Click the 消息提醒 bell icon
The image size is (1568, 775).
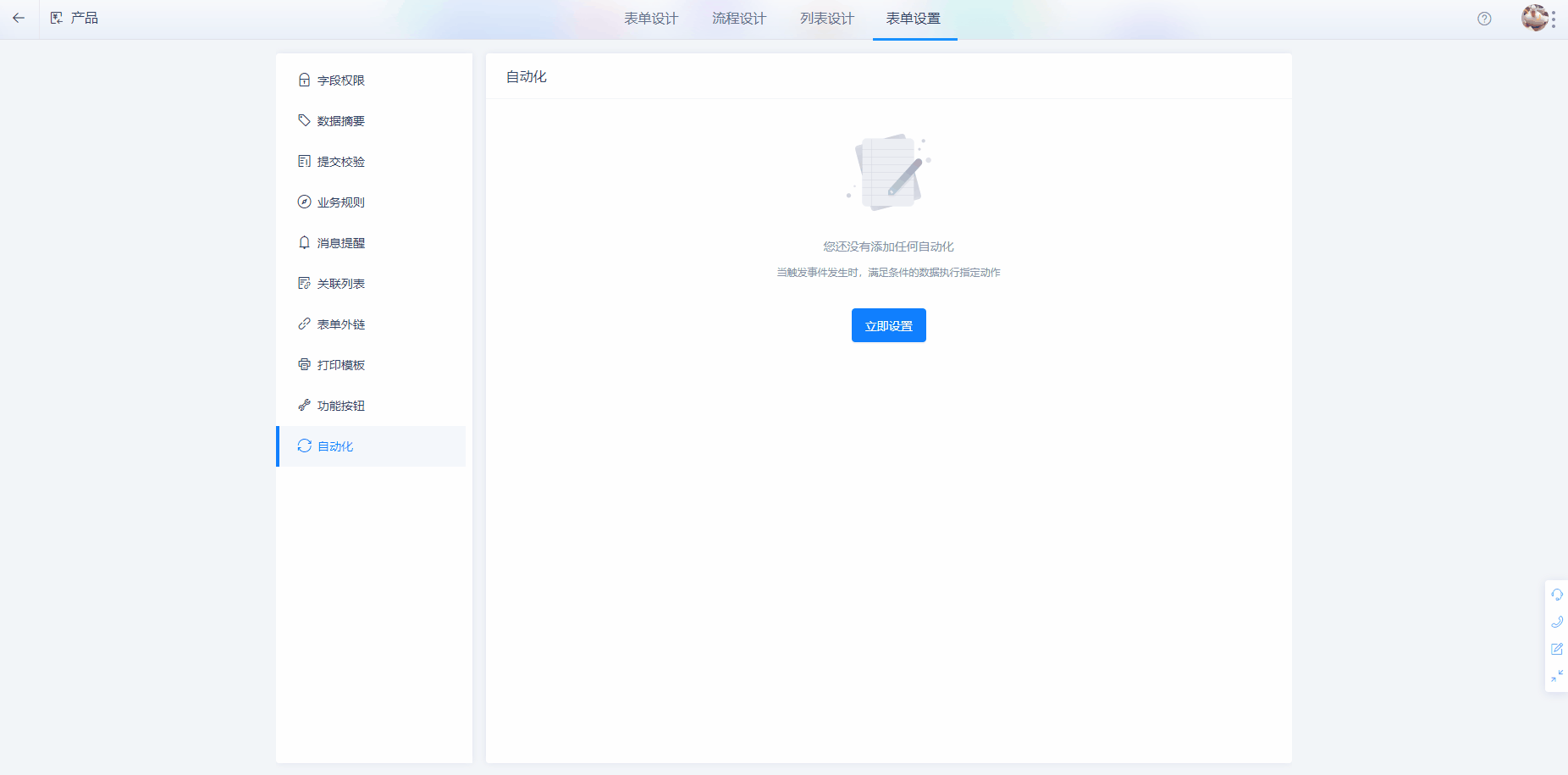(304, 242)
